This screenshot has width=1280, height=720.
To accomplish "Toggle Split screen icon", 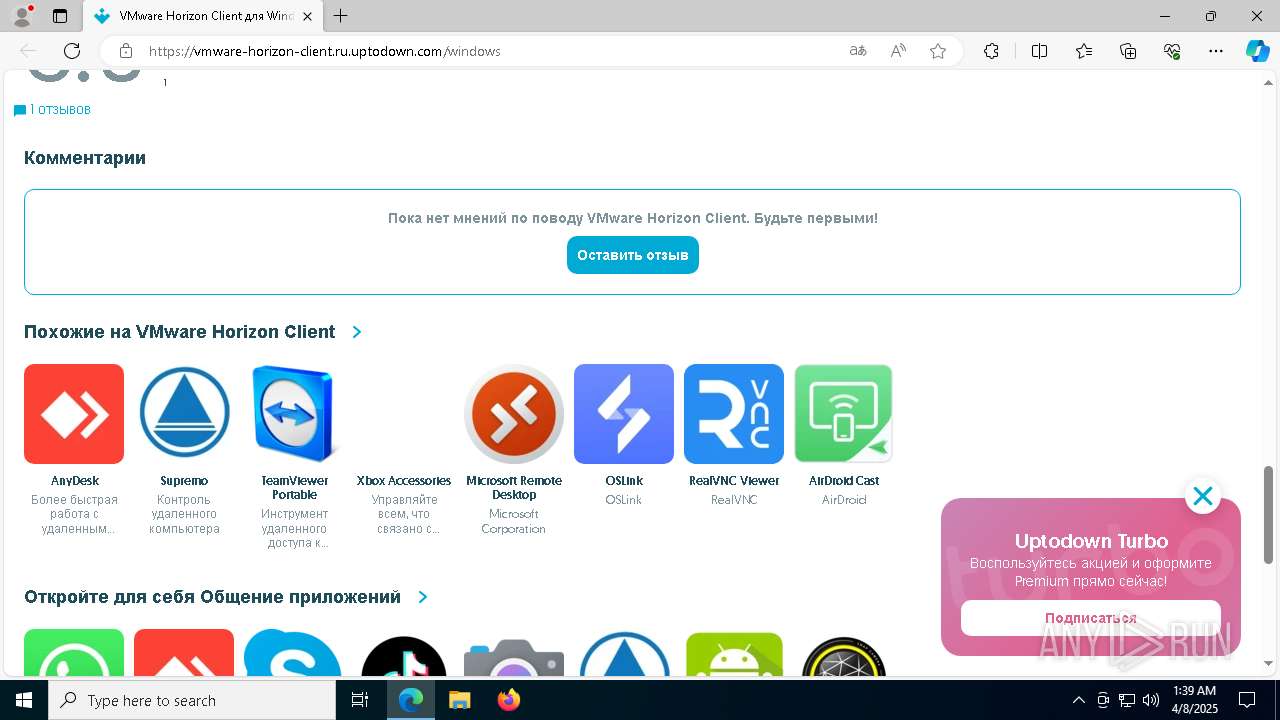I will tap(1039, 51).
